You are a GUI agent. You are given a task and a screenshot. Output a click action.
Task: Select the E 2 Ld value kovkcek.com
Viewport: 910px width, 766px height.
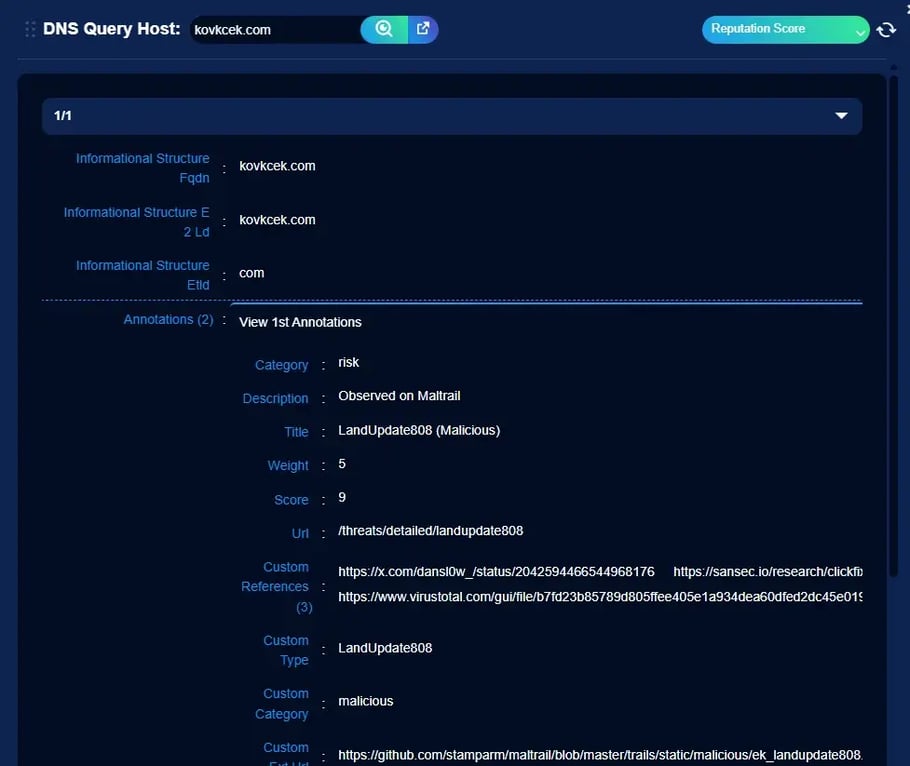277,220
